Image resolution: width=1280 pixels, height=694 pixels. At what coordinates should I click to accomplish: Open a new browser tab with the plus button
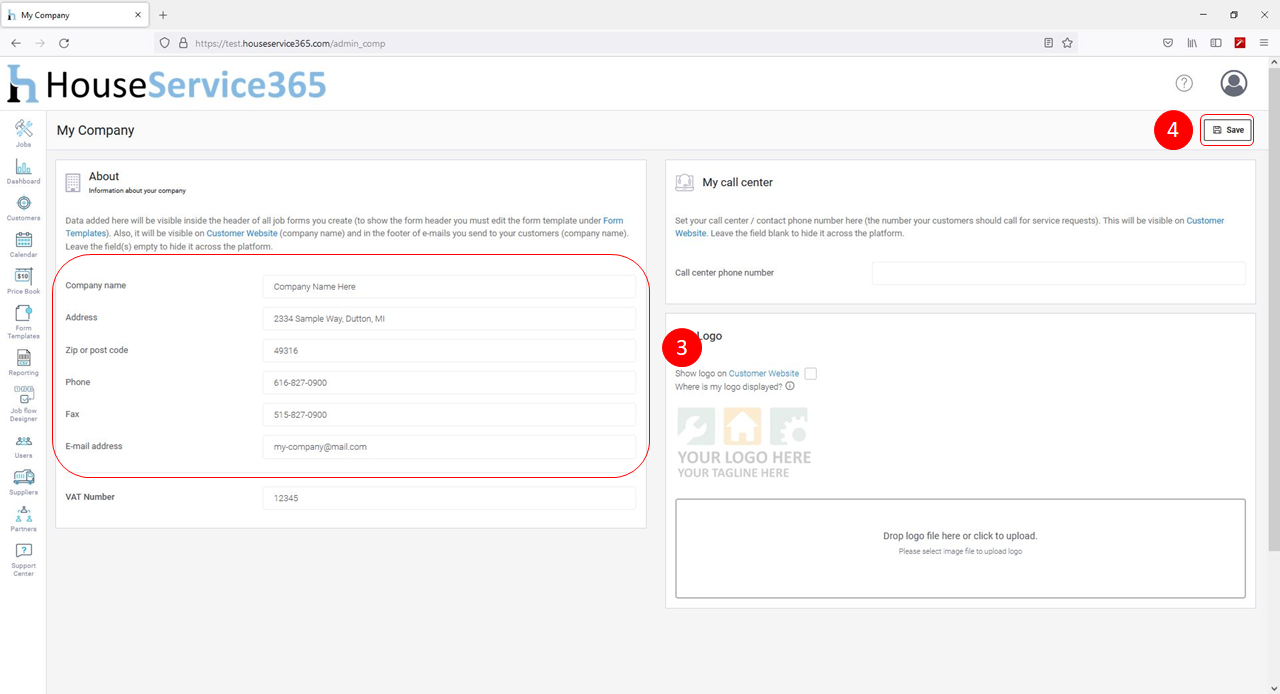point(163,15)
